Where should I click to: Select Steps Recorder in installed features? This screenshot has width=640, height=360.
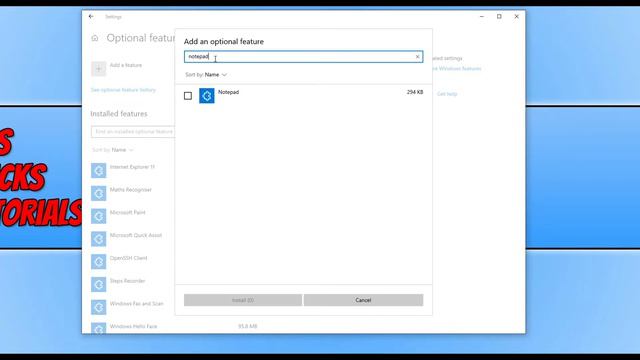(127, 281)
